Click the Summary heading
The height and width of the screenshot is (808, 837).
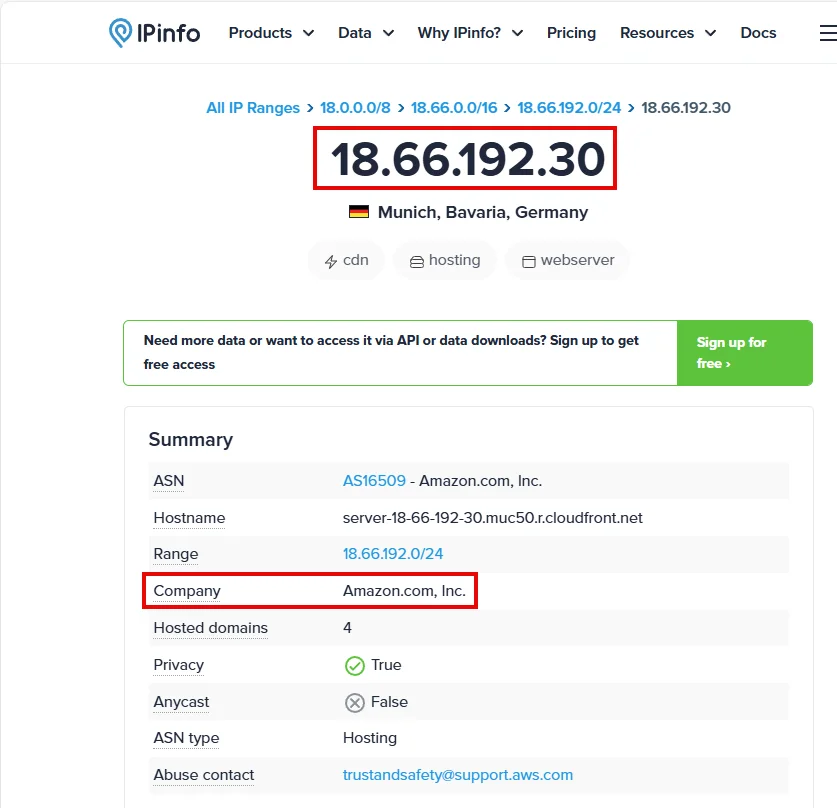tap(191, 440)
